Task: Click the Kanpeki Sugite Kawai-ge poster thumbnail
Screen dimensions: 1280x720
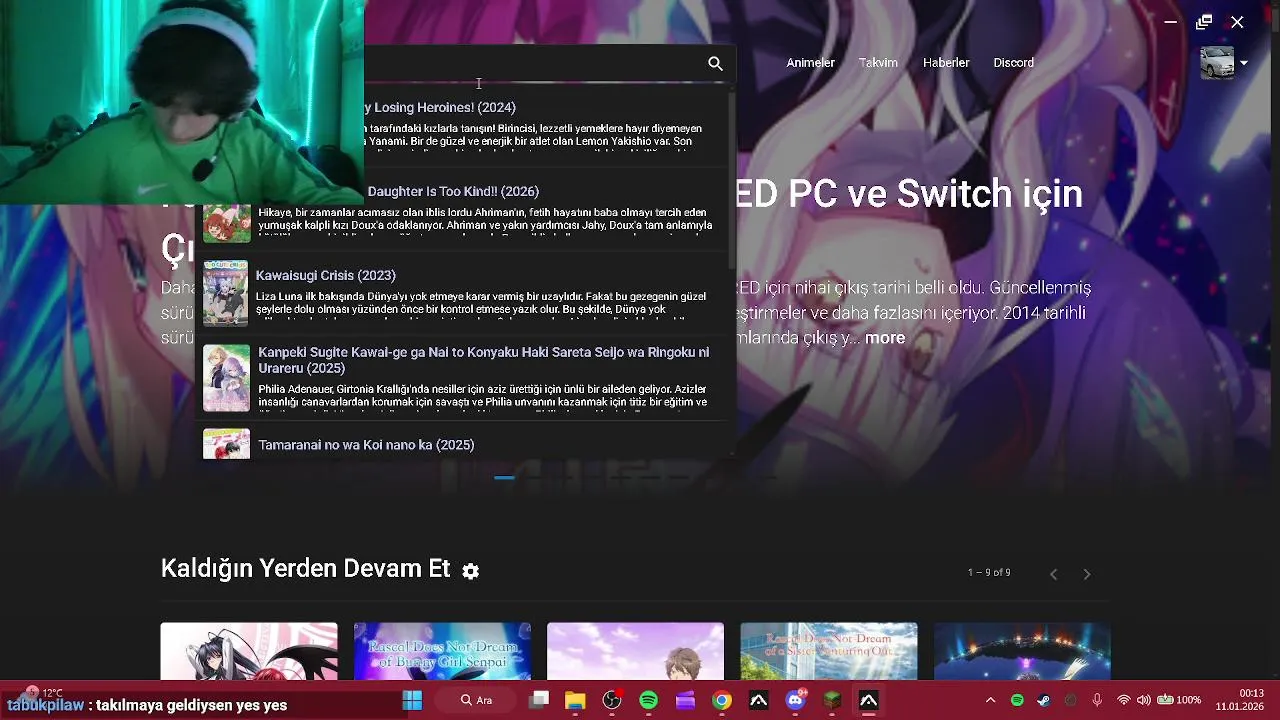Action: click(226, 378)
